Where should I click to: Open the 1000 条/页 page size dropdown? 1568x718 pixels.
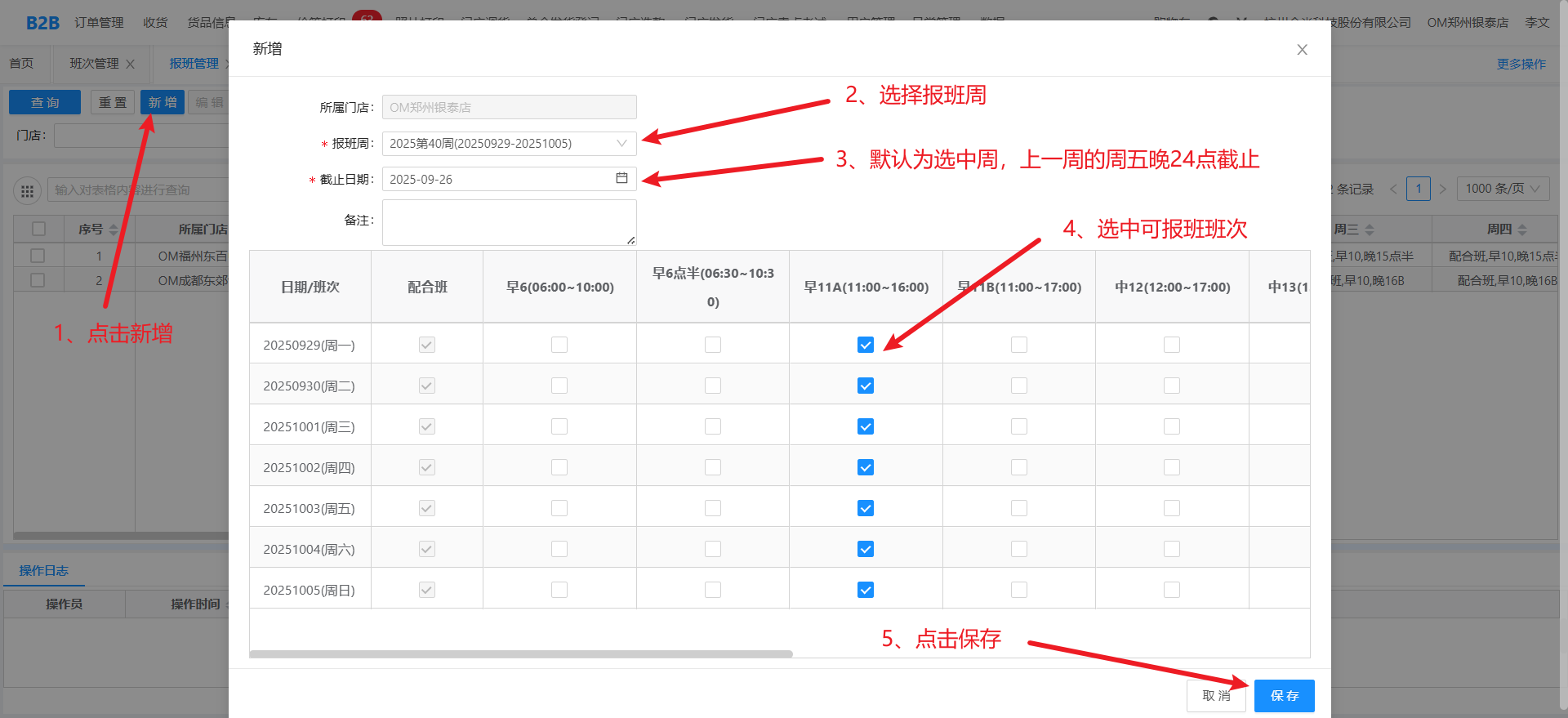coord(1502,189)
